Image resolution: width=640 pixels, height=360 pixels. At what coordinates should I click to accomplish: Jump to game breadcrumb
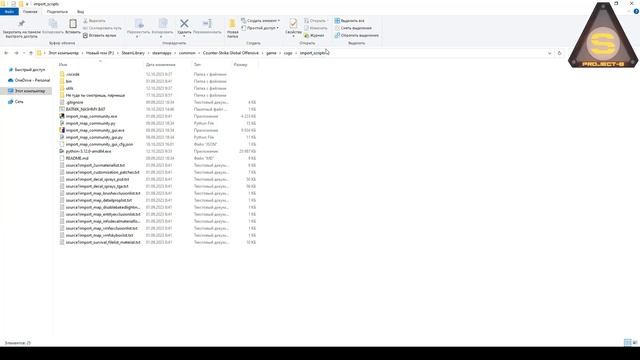pyautogui.click(x=271, y=53)
